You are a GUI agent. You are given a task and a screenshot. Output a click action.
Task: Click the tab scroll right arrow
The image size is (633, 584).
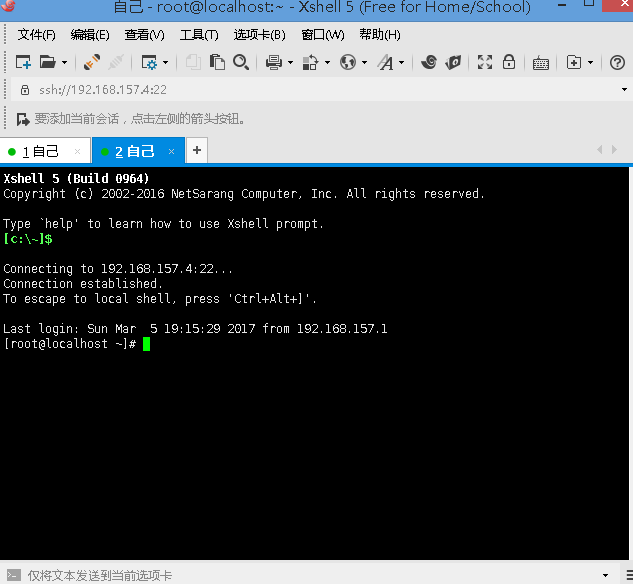(x=614, y=150)
